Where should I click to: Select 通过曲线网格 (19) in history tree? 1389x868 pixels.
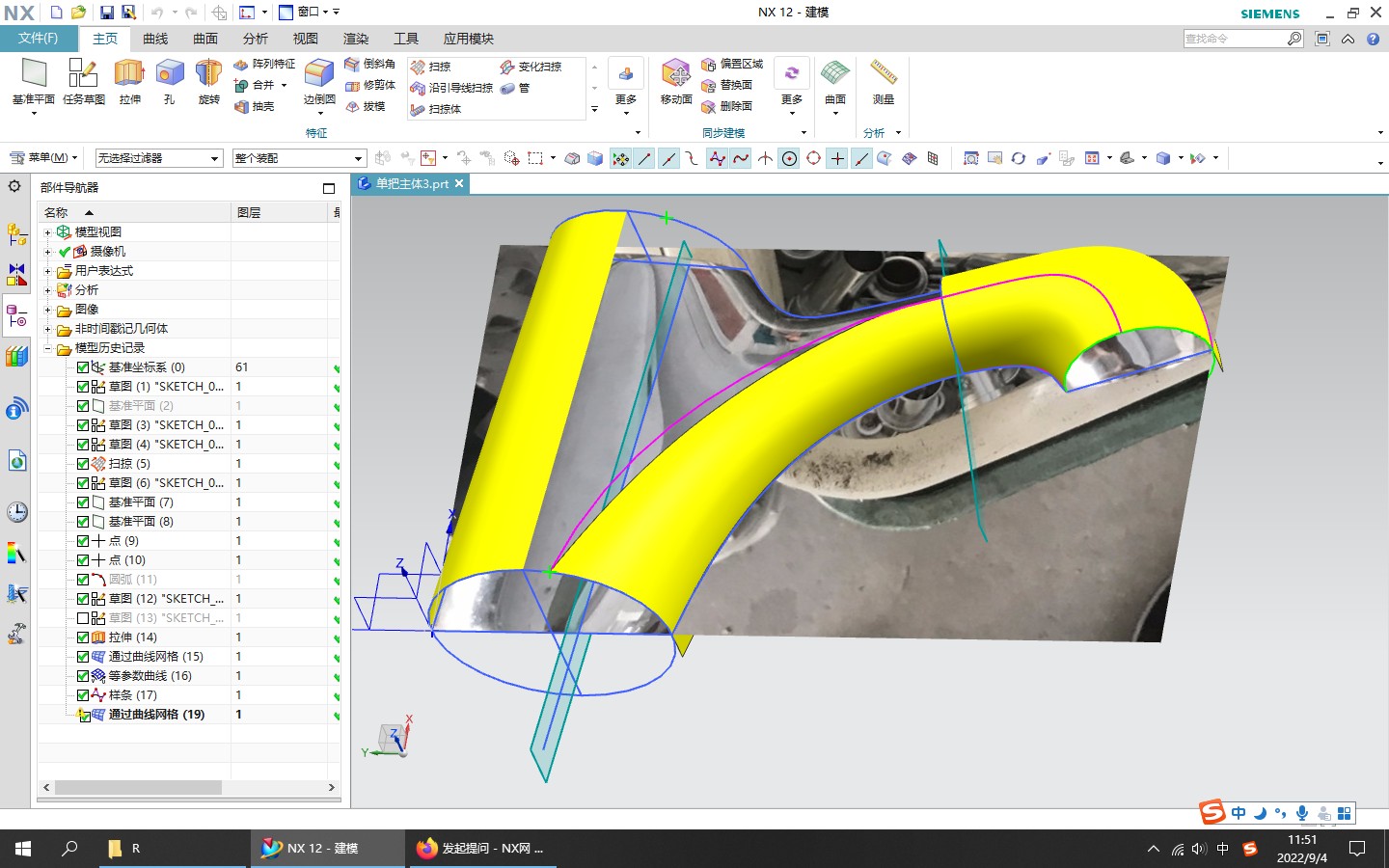click(x=156, y=715)
